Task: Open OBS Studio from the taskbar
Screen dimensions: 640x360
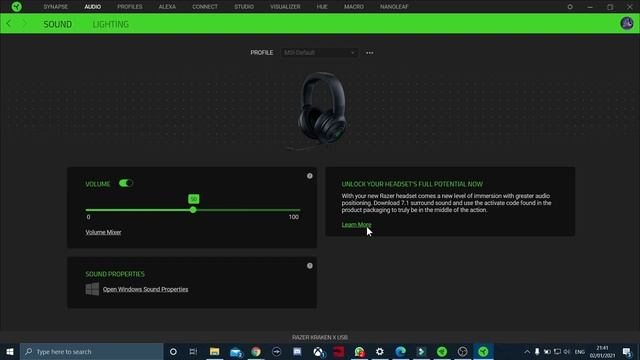Action: [462, 351]
